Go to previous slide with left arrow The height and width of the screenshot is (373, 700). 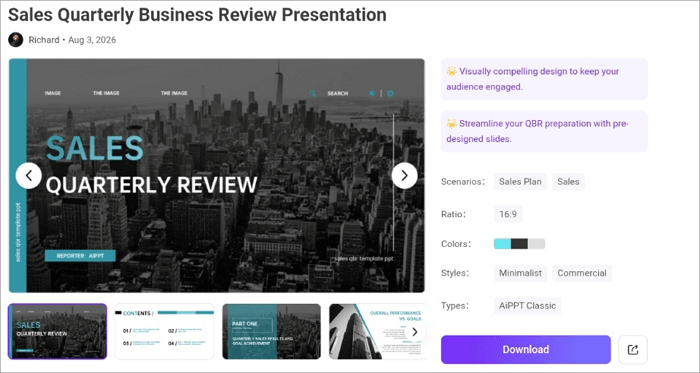(x=29, y=176)
